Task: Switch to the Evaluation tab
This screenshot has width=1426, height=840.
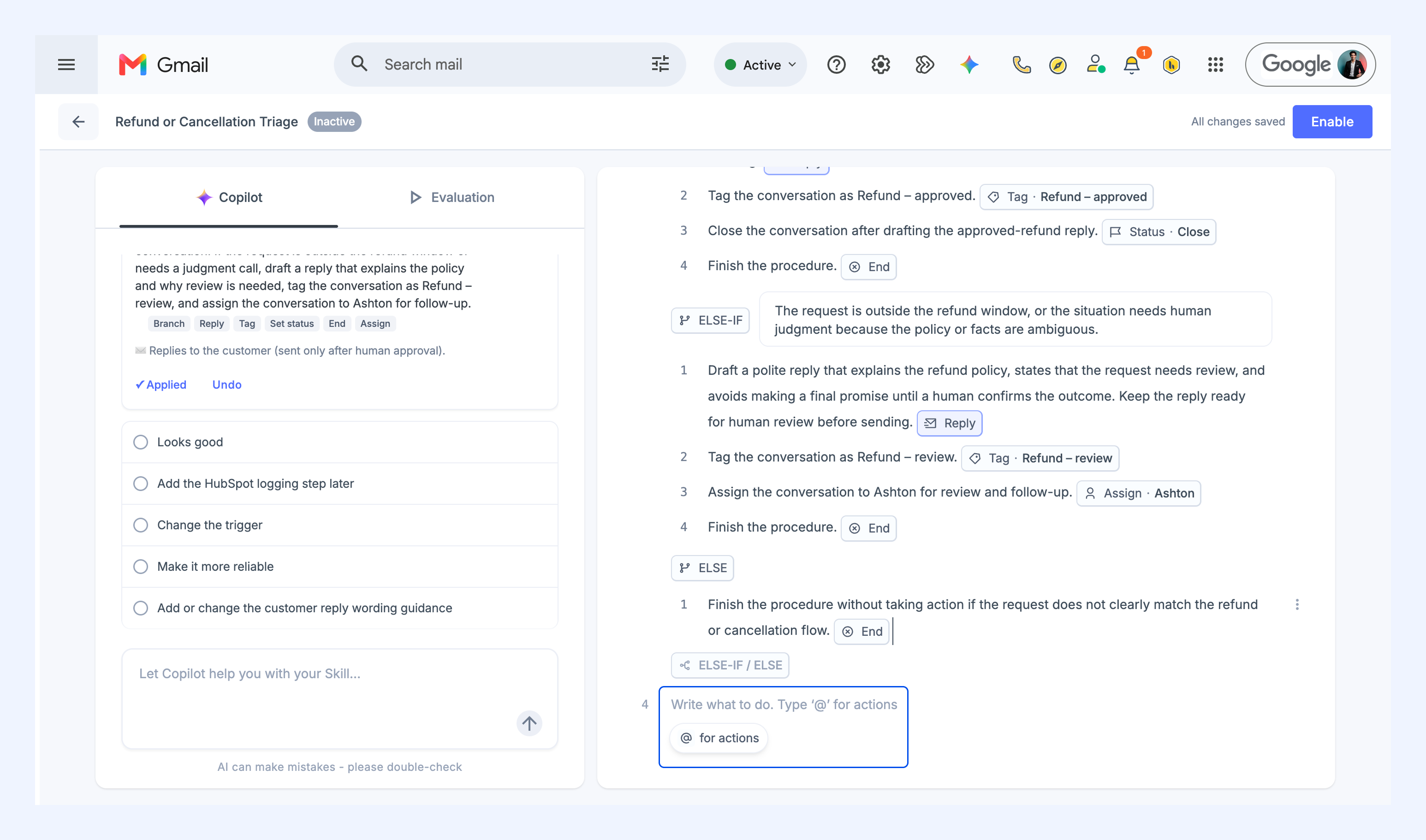Action: (x=452, y=197)
